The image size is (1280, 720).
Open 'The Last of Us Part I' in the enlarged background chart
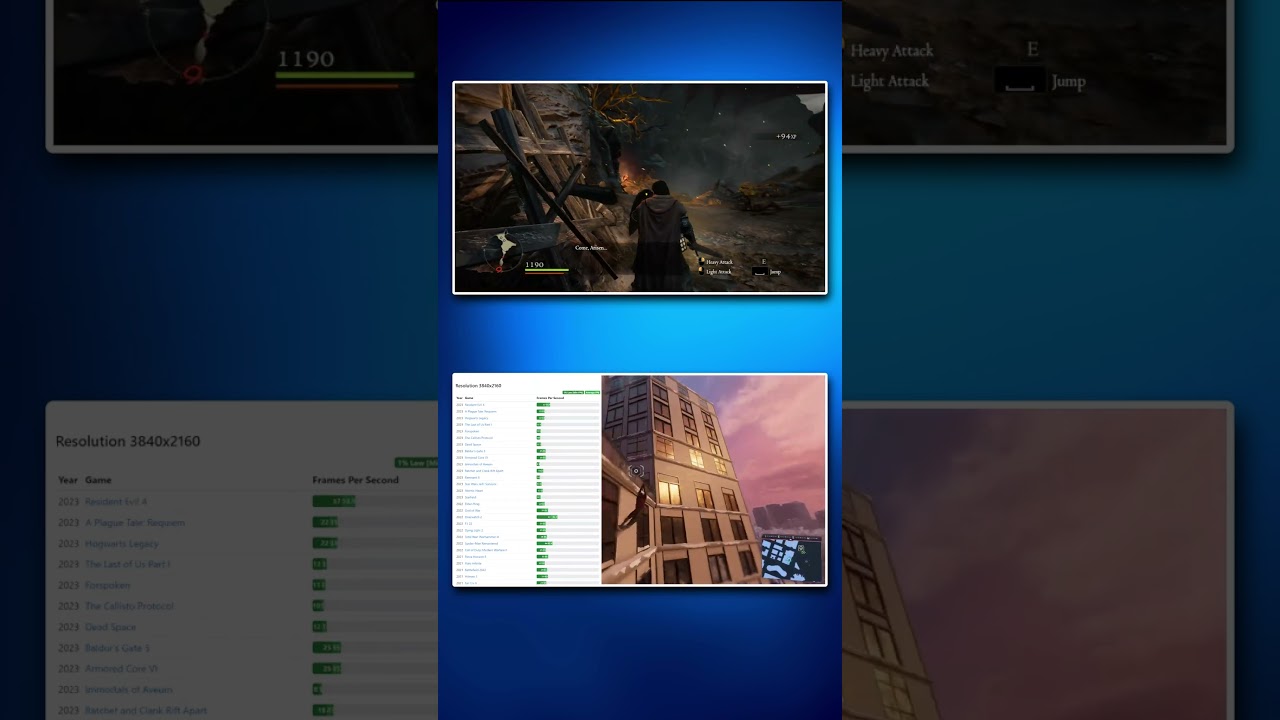(128, 564)
